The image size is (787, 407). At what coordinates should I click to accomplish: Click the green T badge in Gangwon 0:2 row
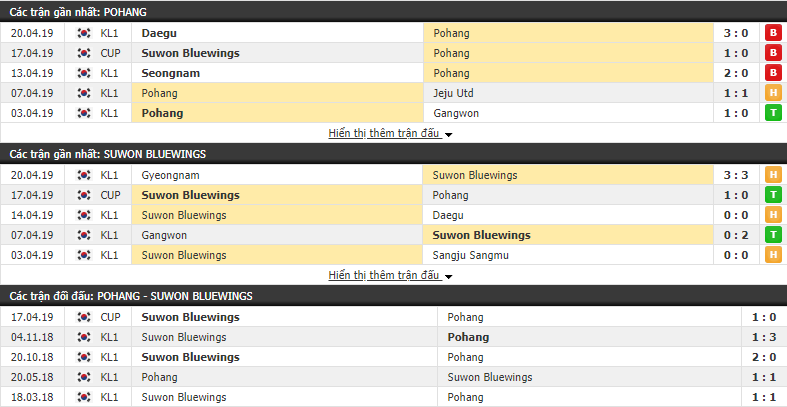coord(773,235)
